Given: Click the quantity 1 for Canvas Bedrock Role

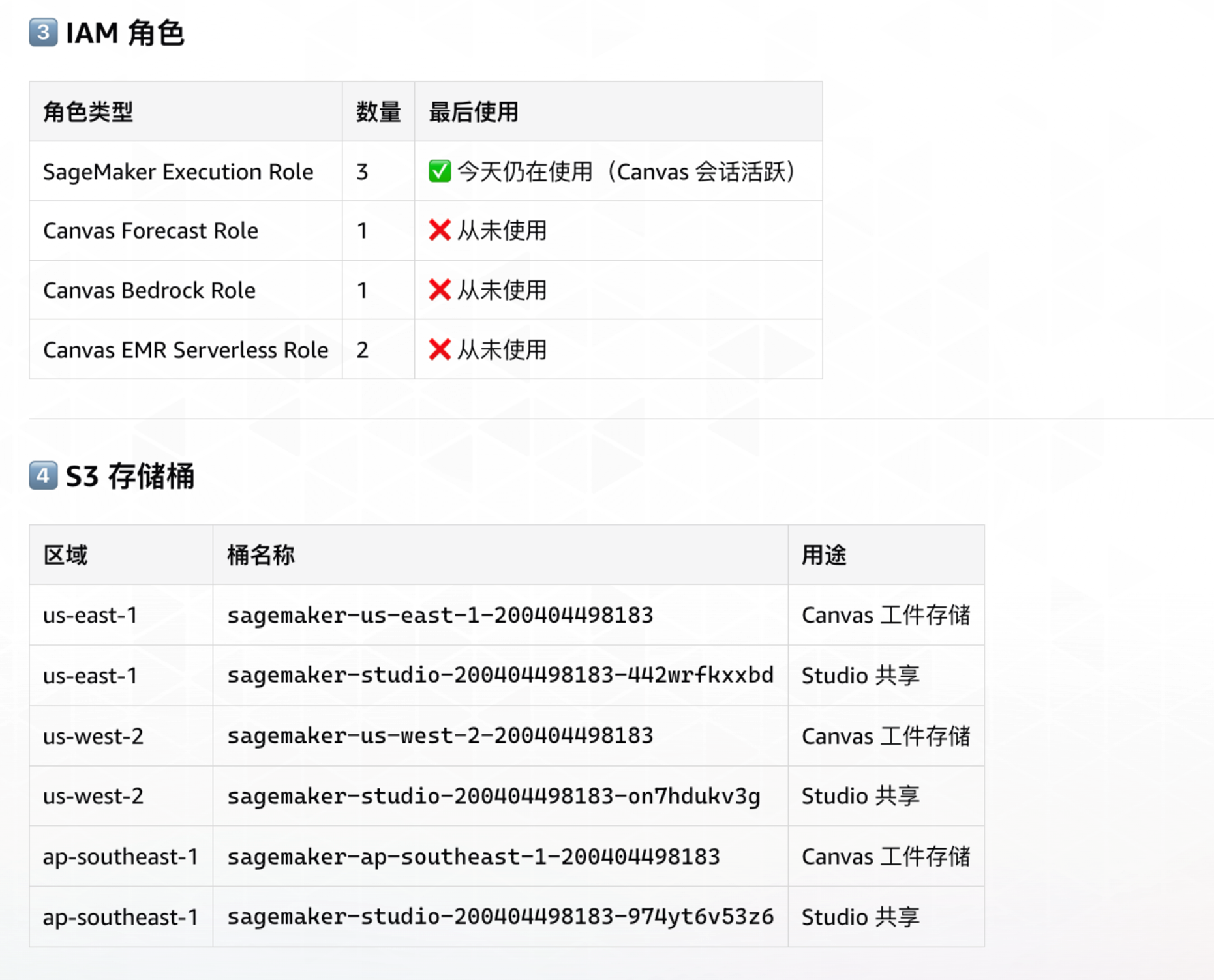Looking at the screenshot, I should 363,290.
